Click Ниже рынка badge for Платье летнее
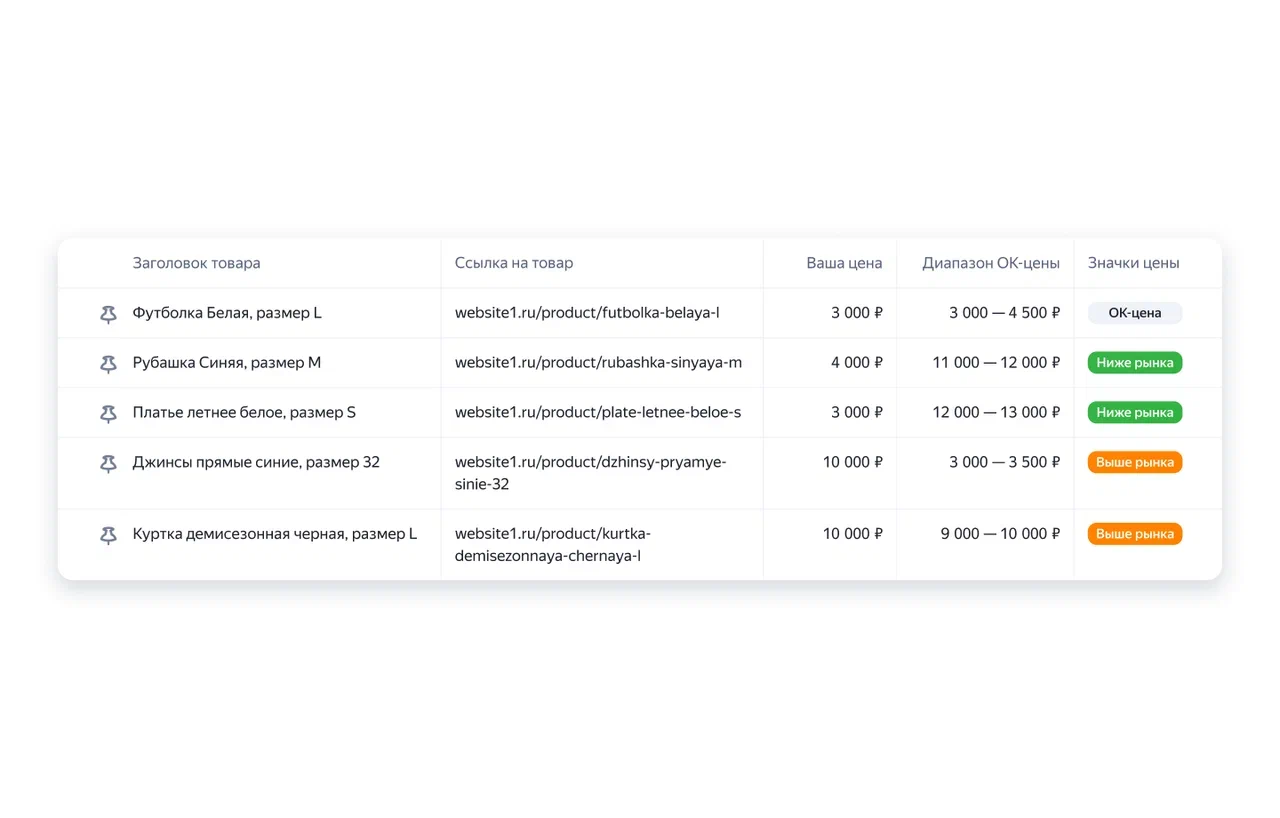Screen dimensions: 1280x818 (1134, 412)
